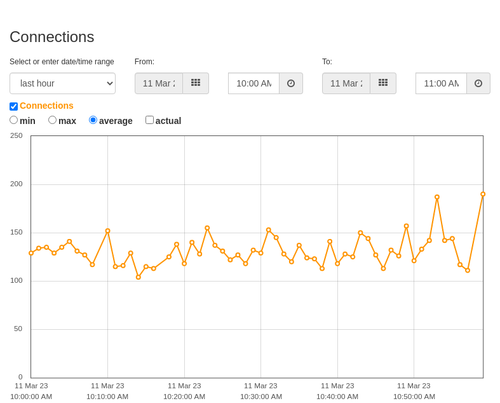Click the '50' y-axis label
Screen dimensions: 500x403
18,329
